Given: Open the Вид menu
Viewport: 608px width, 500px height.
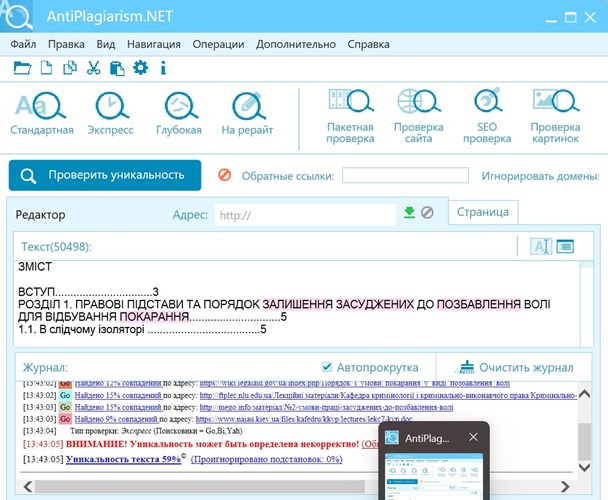Looking at the screenshot, I should (x=106, y=44).
